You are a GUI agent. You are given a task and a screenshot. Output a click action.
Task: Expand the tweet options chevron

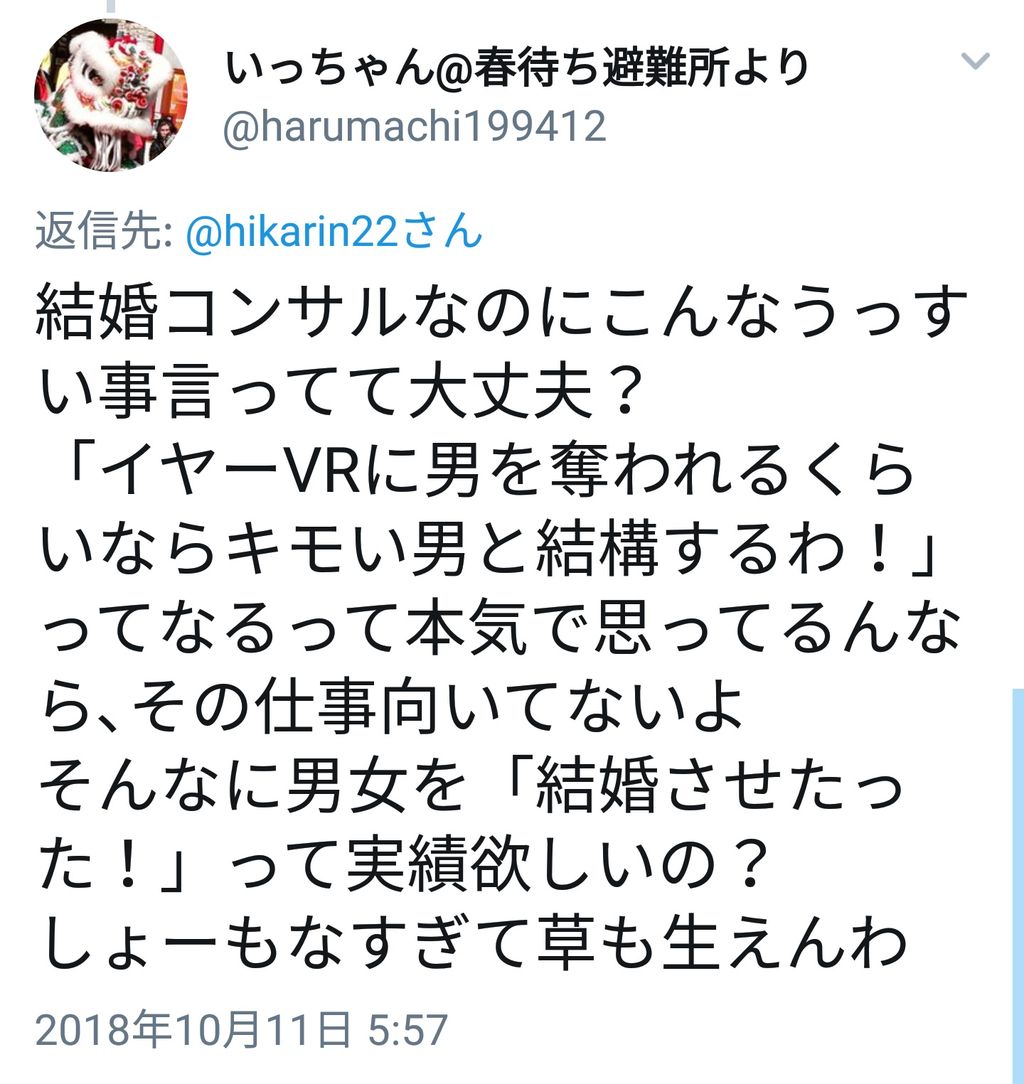[976, 61]
